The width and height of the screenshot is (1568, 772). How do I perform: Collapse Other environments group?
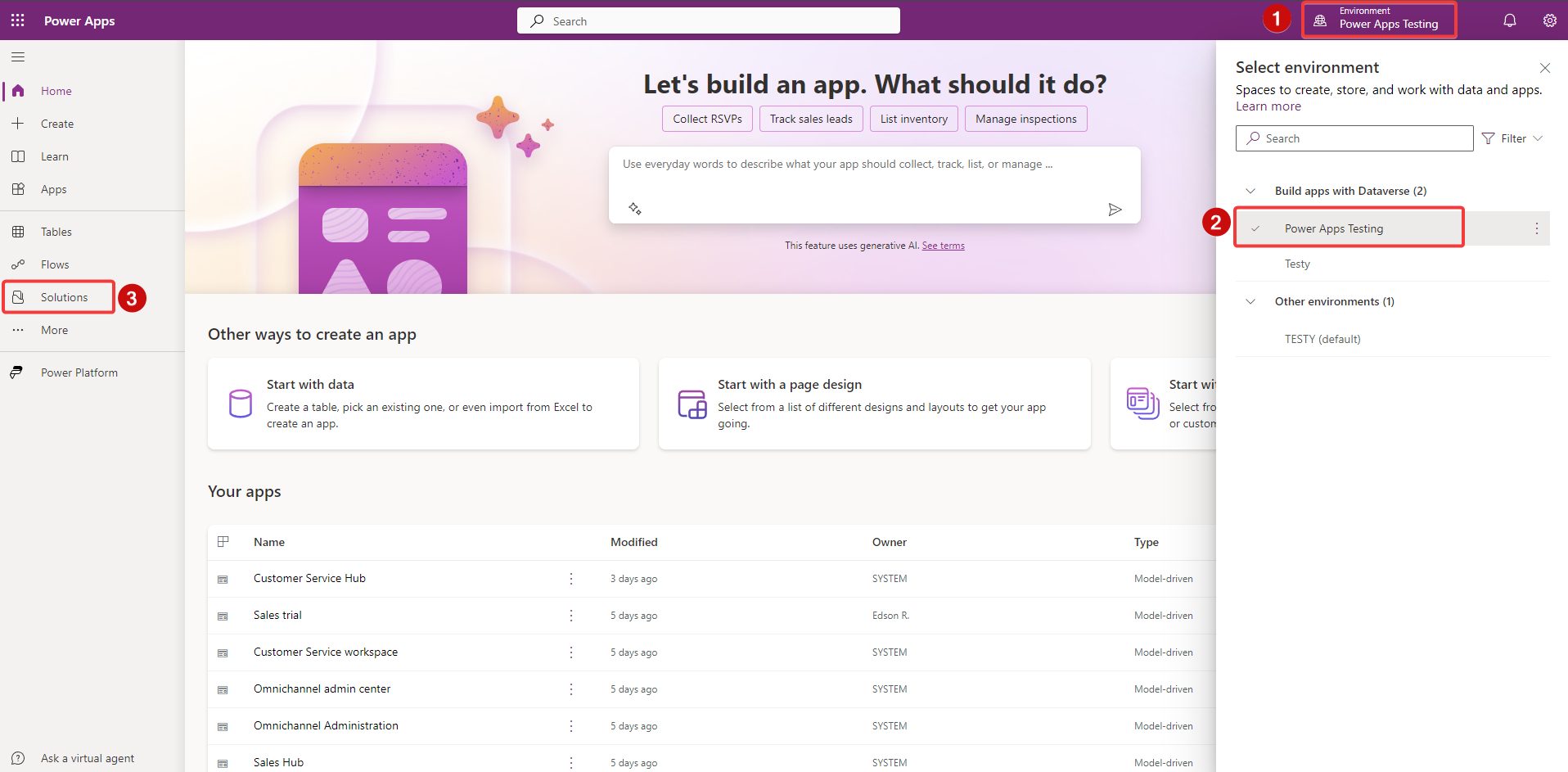pyautogui.click(x=1250, y=301)
